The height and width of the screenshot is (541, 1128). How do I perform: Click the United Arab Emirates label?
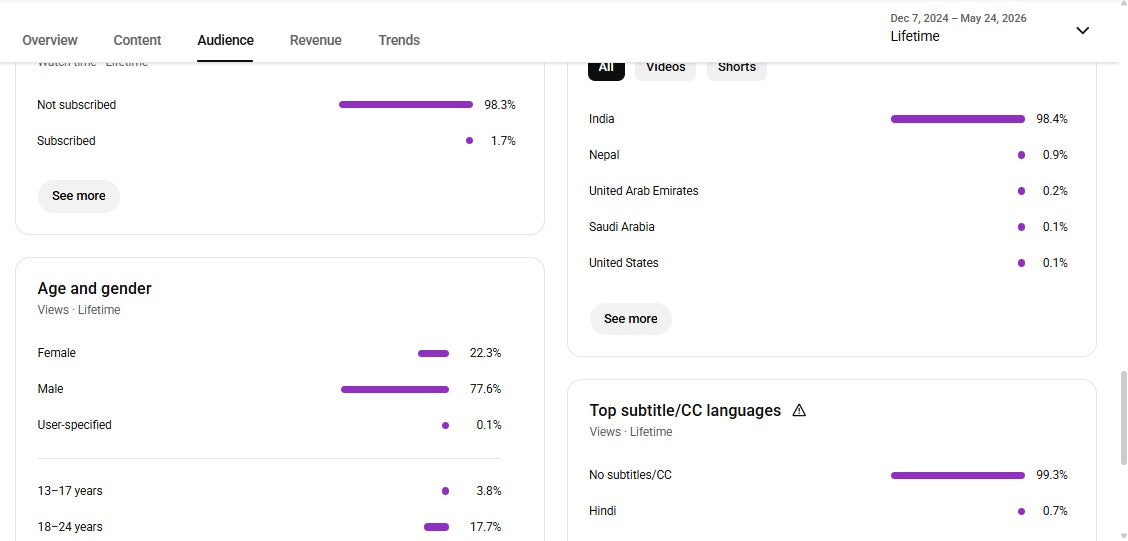[643, 191]
